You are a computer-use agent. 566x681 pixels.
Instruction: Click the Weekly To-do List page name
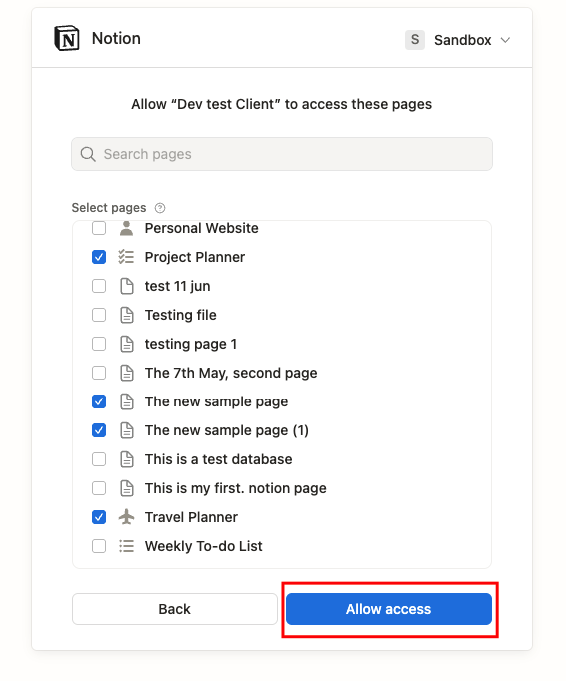coord(203,546)
